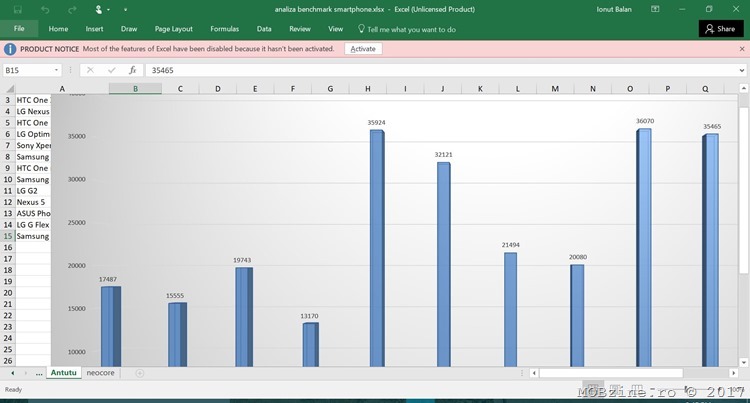Image resolution: width=750 pixels, height=403 pixels.
Task: Click cell containing Sony Xper
Action: click(x=33, y=145)
